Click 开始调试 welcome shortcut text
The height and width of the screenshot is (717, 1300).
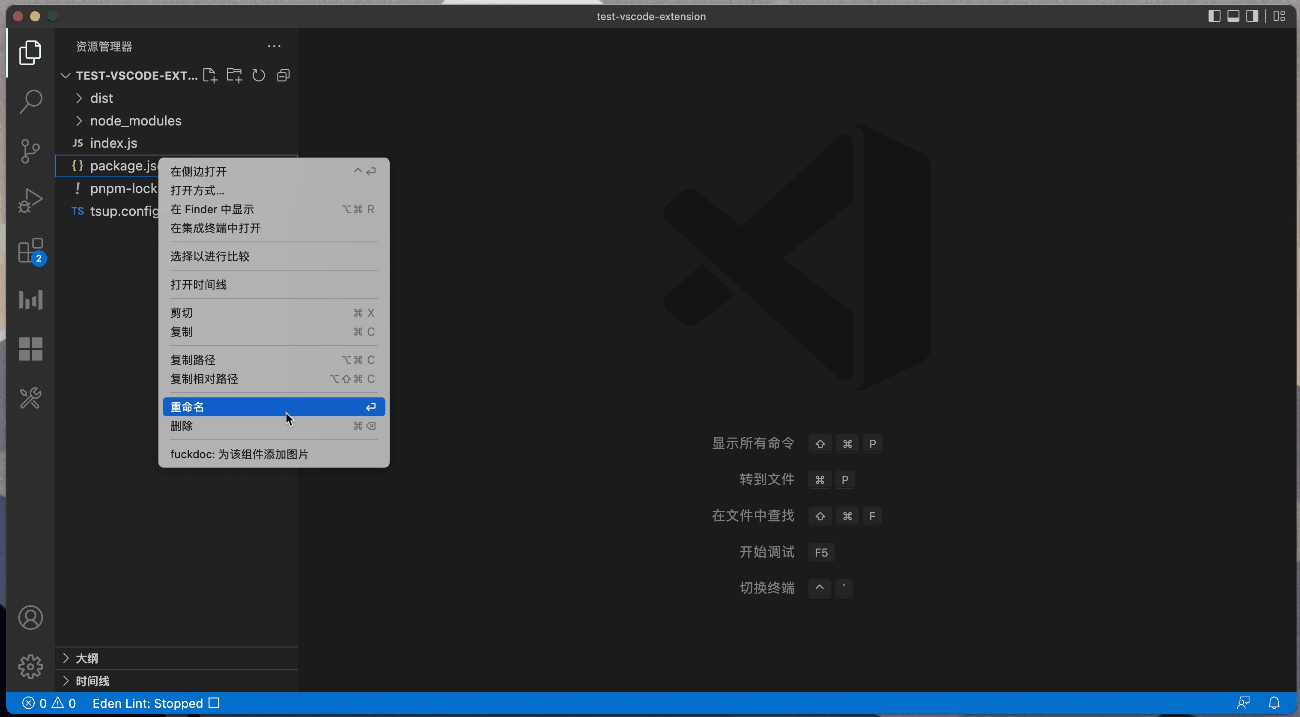(x=767, y=552)
